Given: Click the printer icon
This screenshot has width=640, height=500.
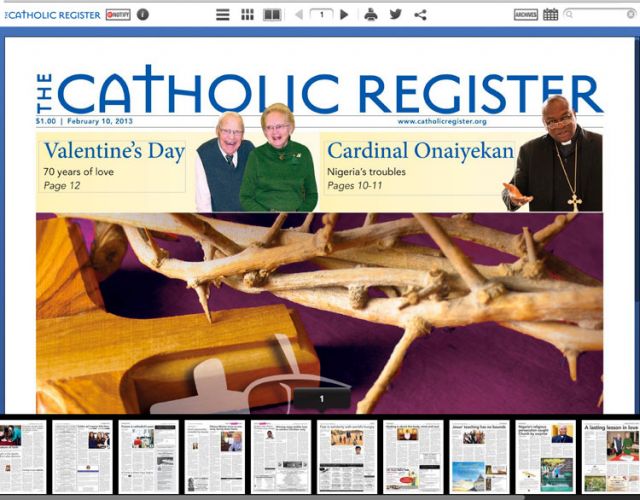Looking at the screenshot, I should 371,15.
